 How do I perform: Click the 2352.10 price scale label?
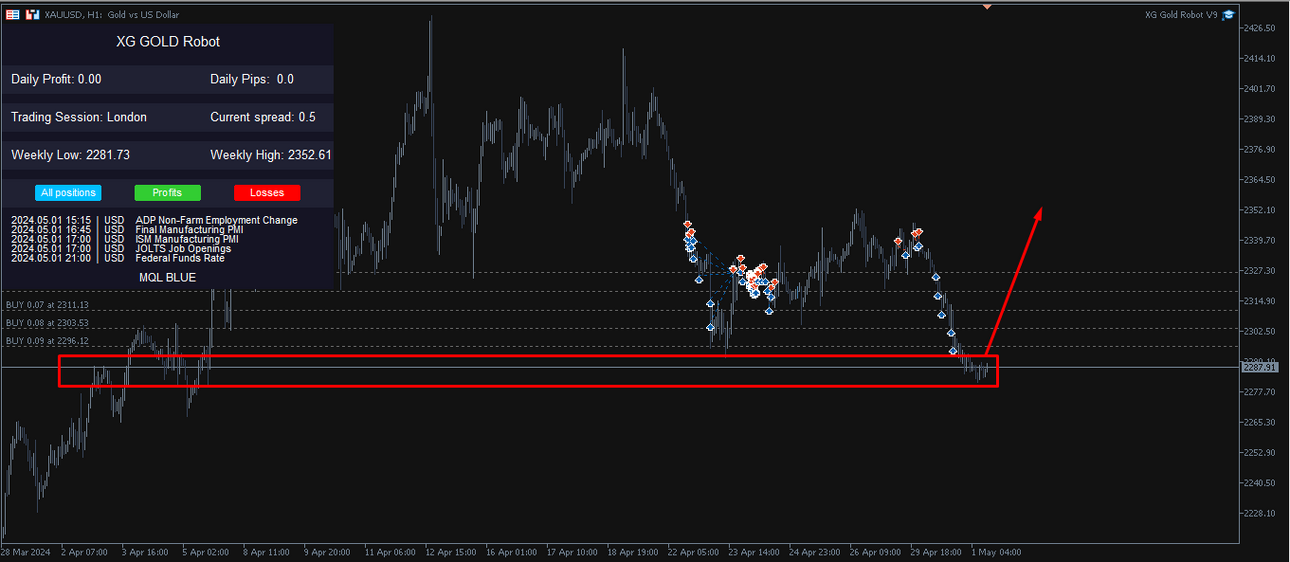[1259, 210]
